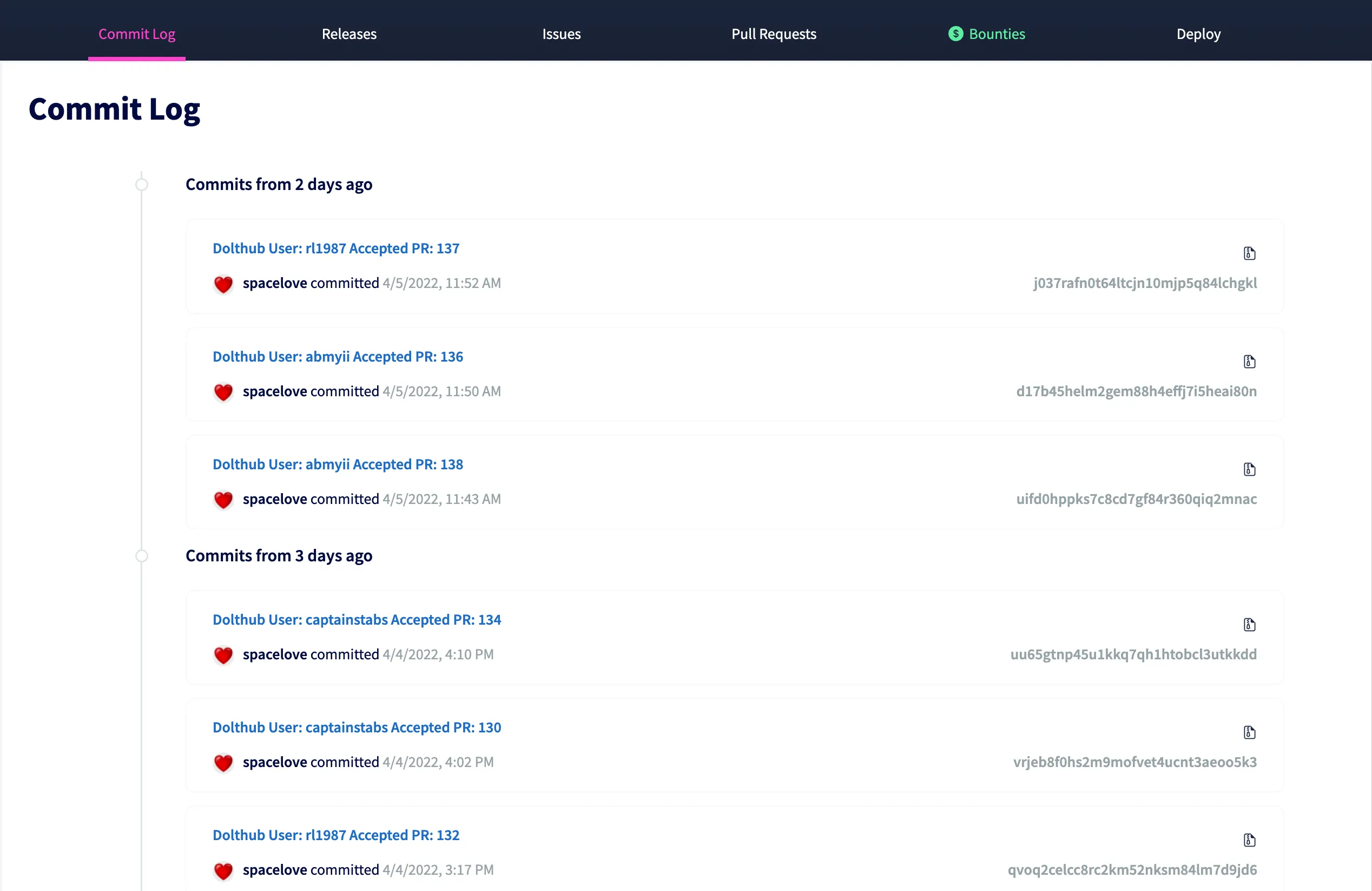Open the commit for Accepted PR: 136
The width and height of the screenshot is (1372, 891).
[338, 356]
